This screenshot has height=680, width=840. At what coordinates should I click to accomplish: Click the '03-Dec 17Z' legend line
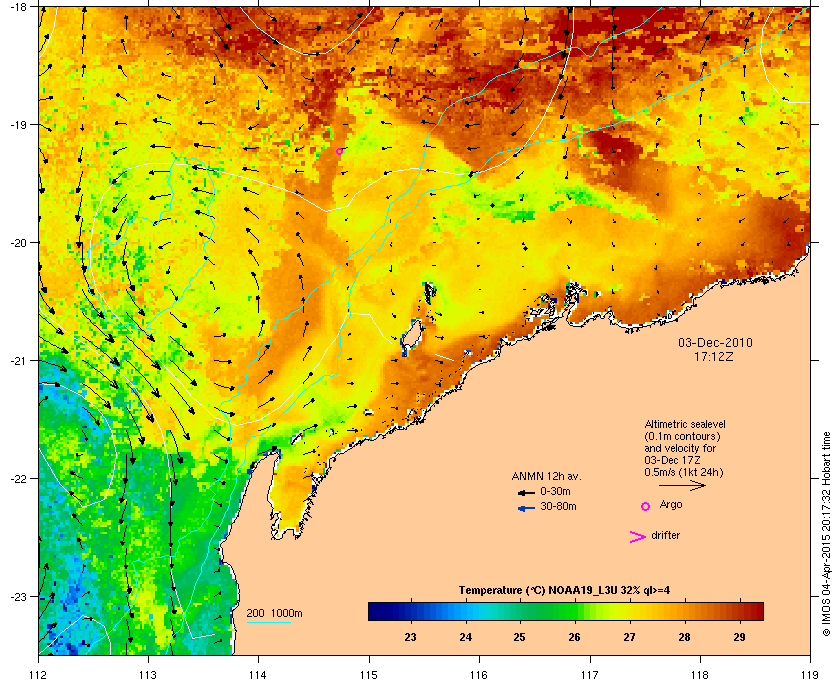pos(672,460)
